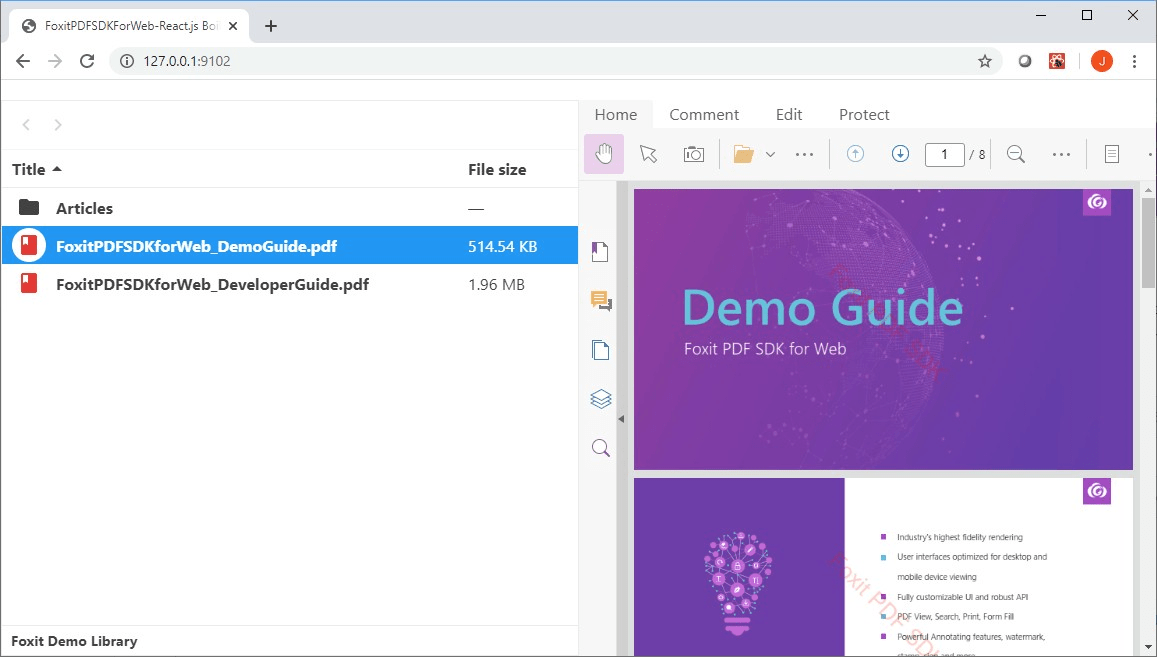This screenshot has width=1157, height=657.
Task: Open more zoom options ellipsis
Action: pyautogui.click(x=1061, y=154)
